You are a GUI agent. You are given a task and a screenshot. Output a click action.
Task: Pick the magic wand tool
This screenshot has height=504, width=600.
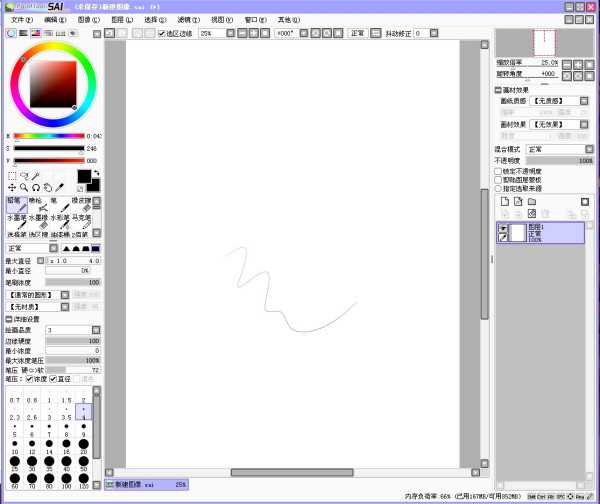tap(36, 174)
